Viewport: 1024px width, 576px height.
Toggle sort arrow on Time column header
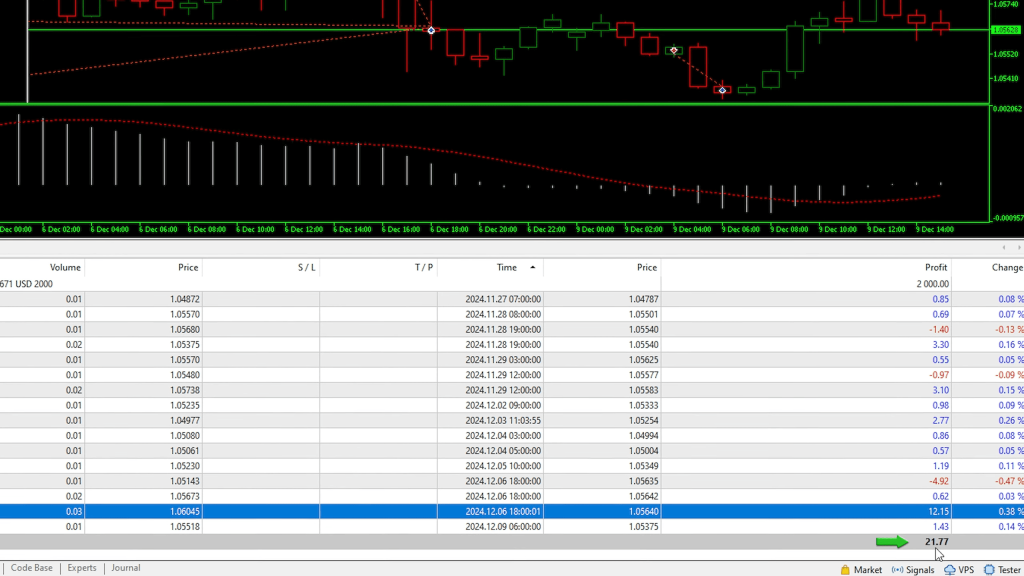[x=532, y=268]
